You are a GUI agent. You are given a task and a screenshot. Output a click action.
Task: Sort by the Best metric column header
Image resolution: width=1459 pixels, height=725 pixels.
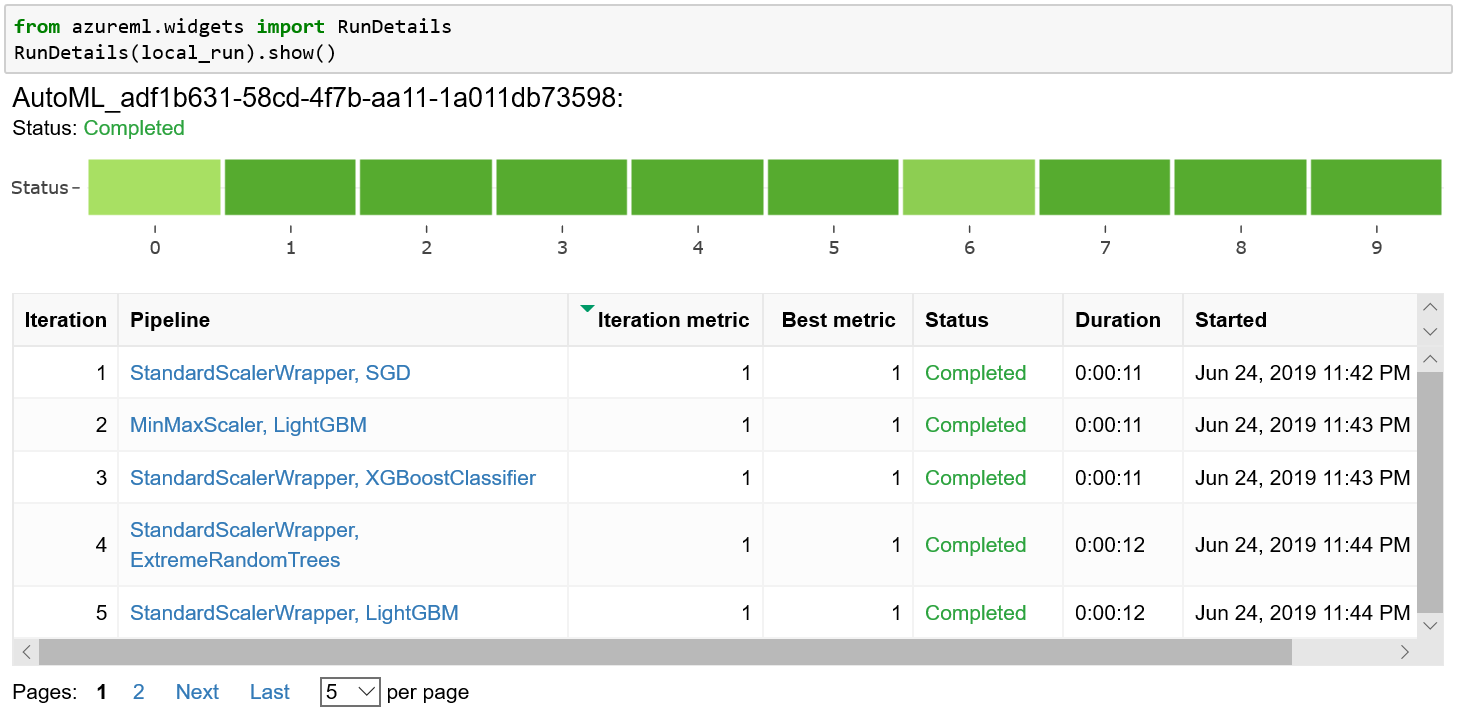838,320
